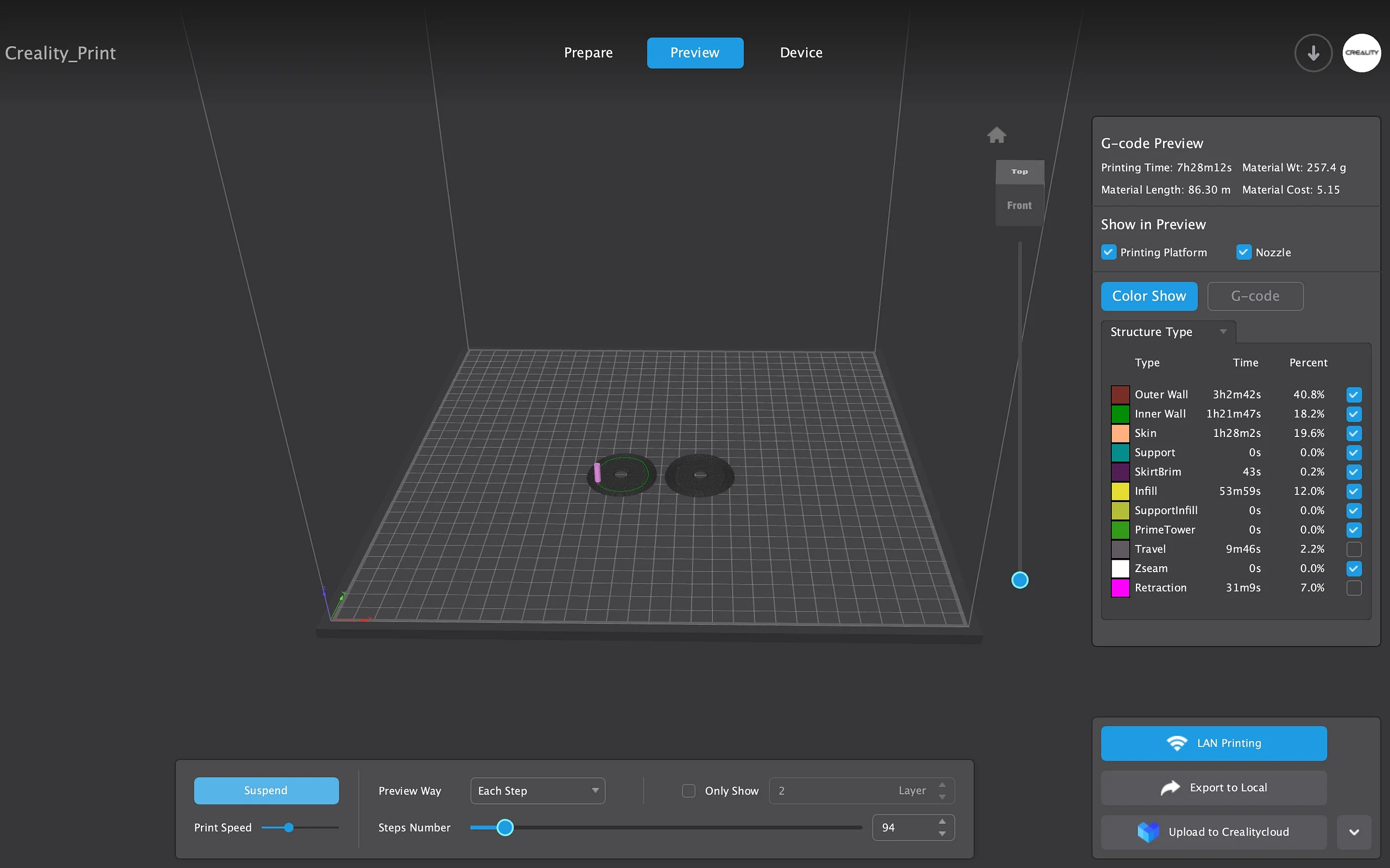Click the magenta Retraction color swatch
This screenshot has height=868, width=1390.
point(1120,588)
